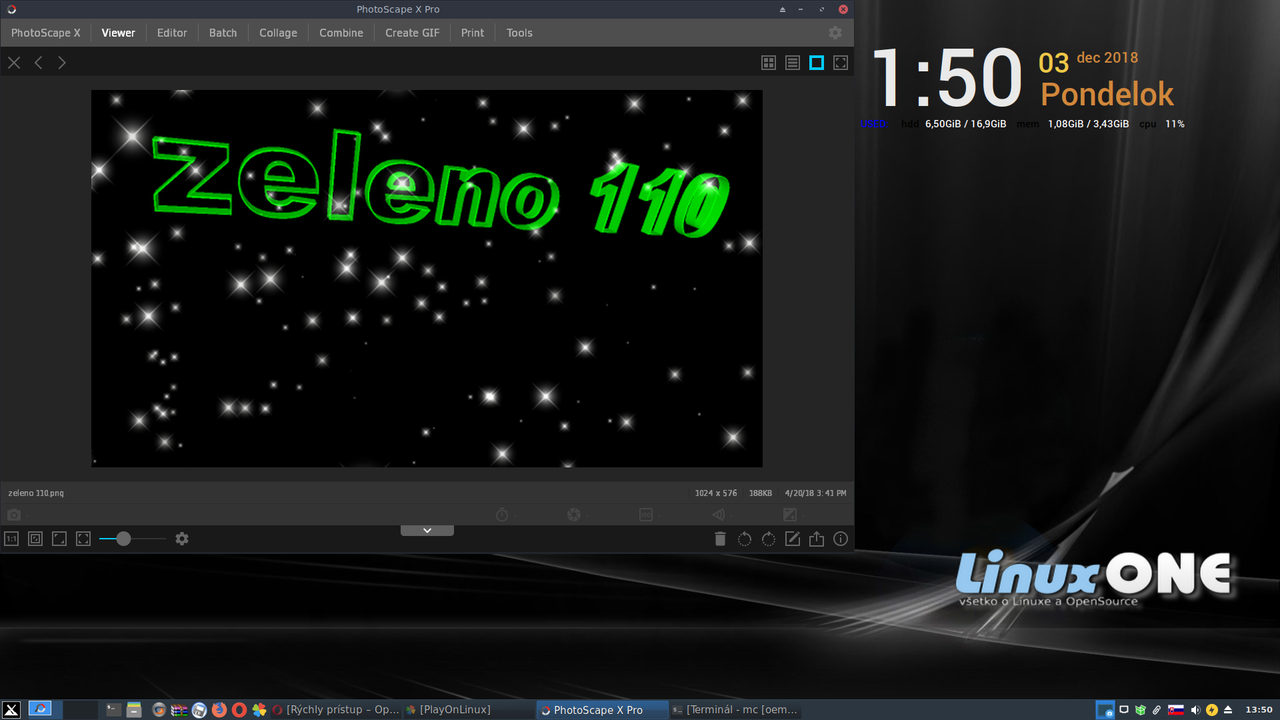Open the X start menu in taskbar

click(11, 710)
